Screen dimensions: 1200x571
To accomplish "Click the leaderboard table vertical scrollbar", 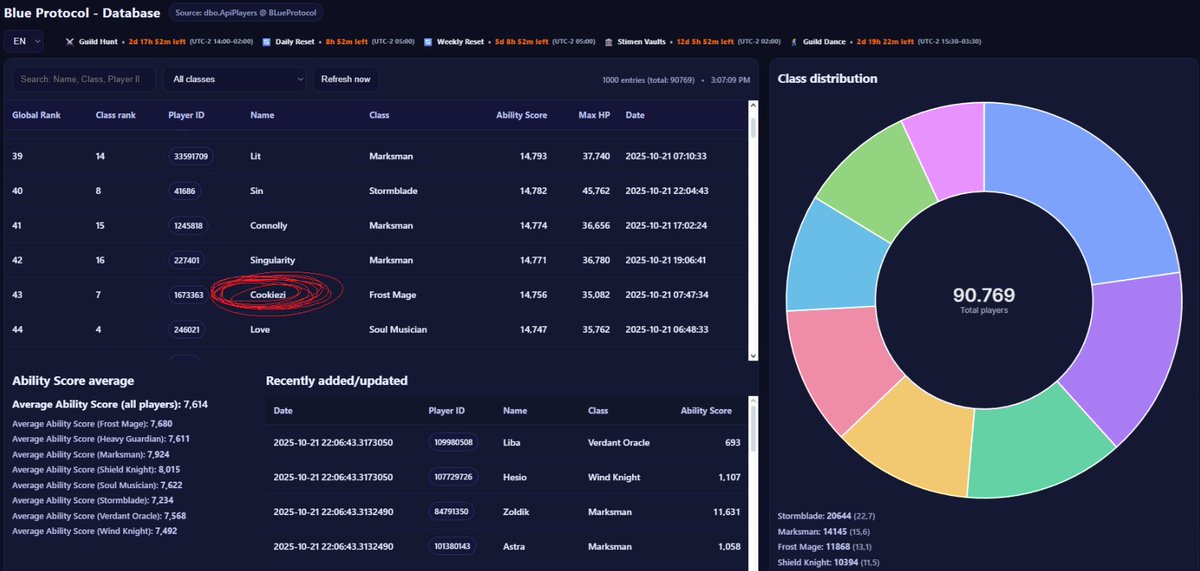I will [753, 128].
